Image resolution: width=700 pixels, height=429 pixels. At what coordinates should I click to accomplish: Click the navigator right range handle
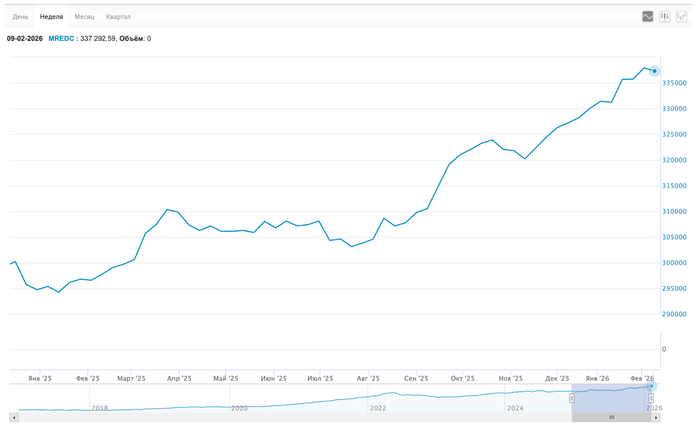[651, 398]
